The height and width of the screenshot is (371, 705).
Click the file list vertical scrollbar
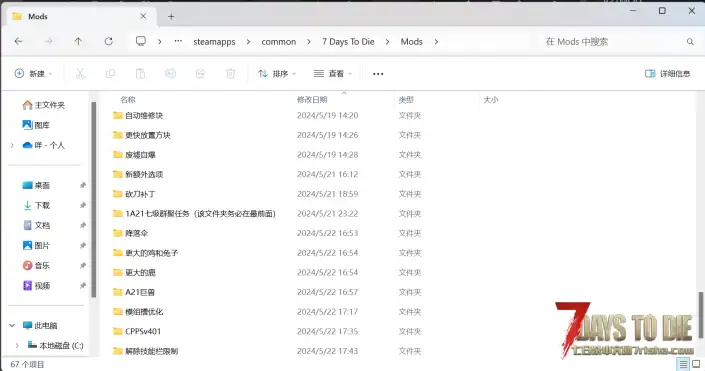tap(700, 315)
